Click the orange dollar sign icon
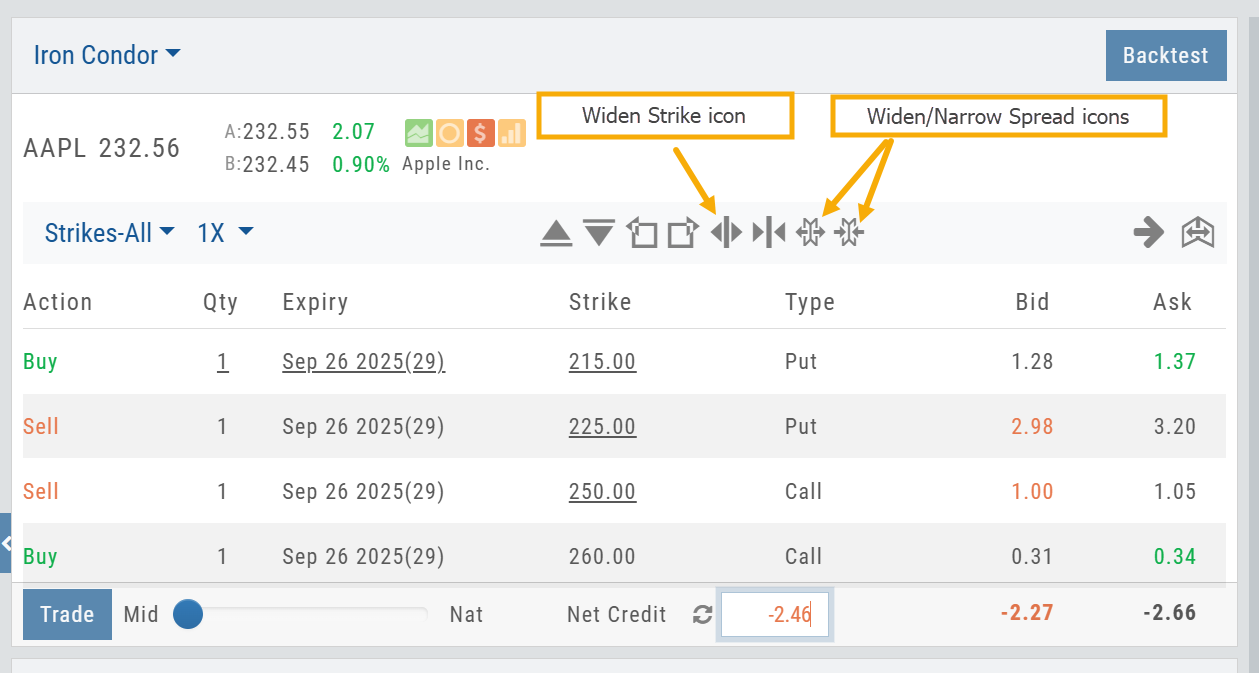The width and height of the screenshot is (1259, 673). point(480,132)
